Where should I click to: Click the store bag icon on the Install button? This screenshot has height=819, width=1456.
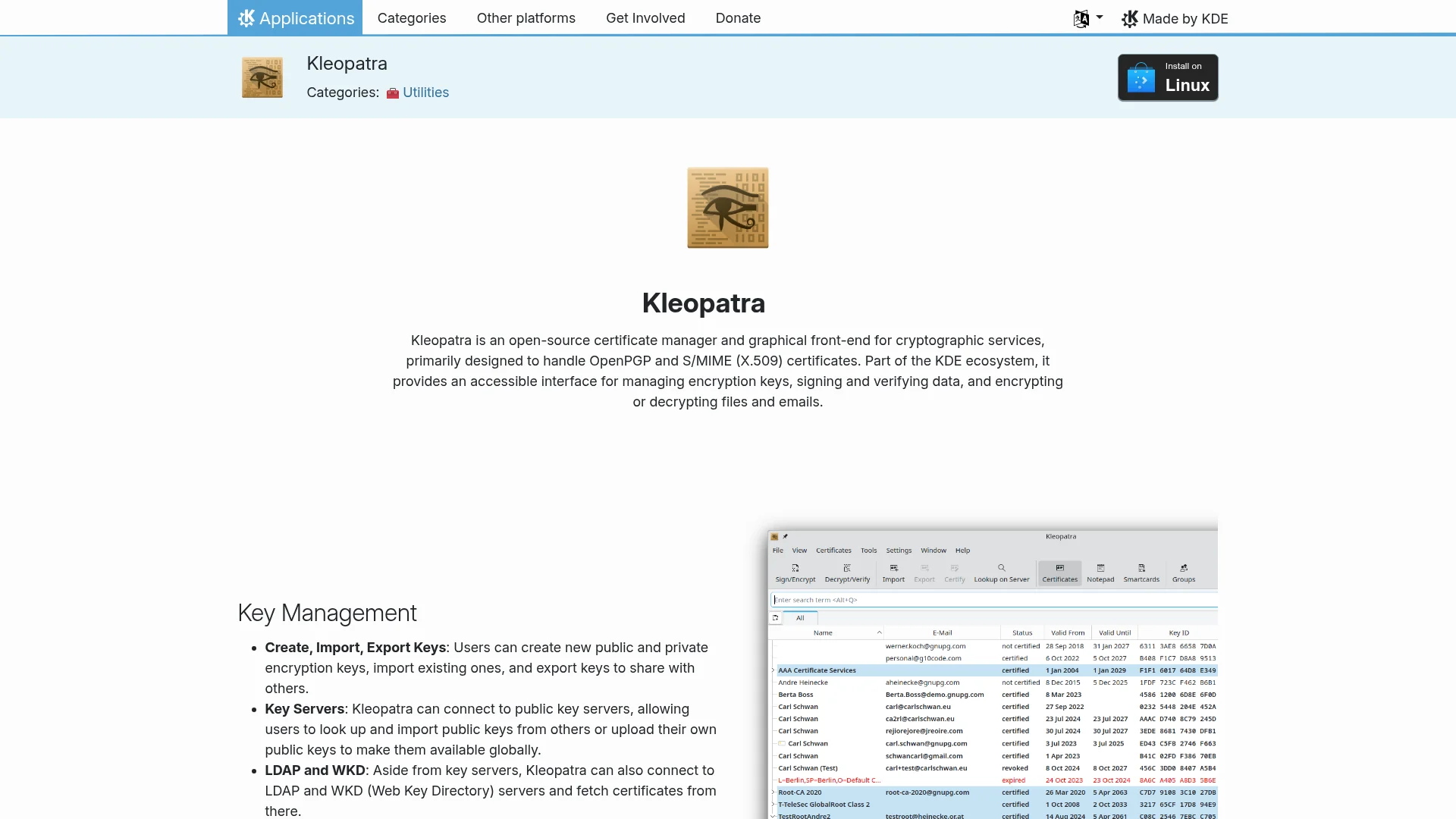(x=1141, y=78)
